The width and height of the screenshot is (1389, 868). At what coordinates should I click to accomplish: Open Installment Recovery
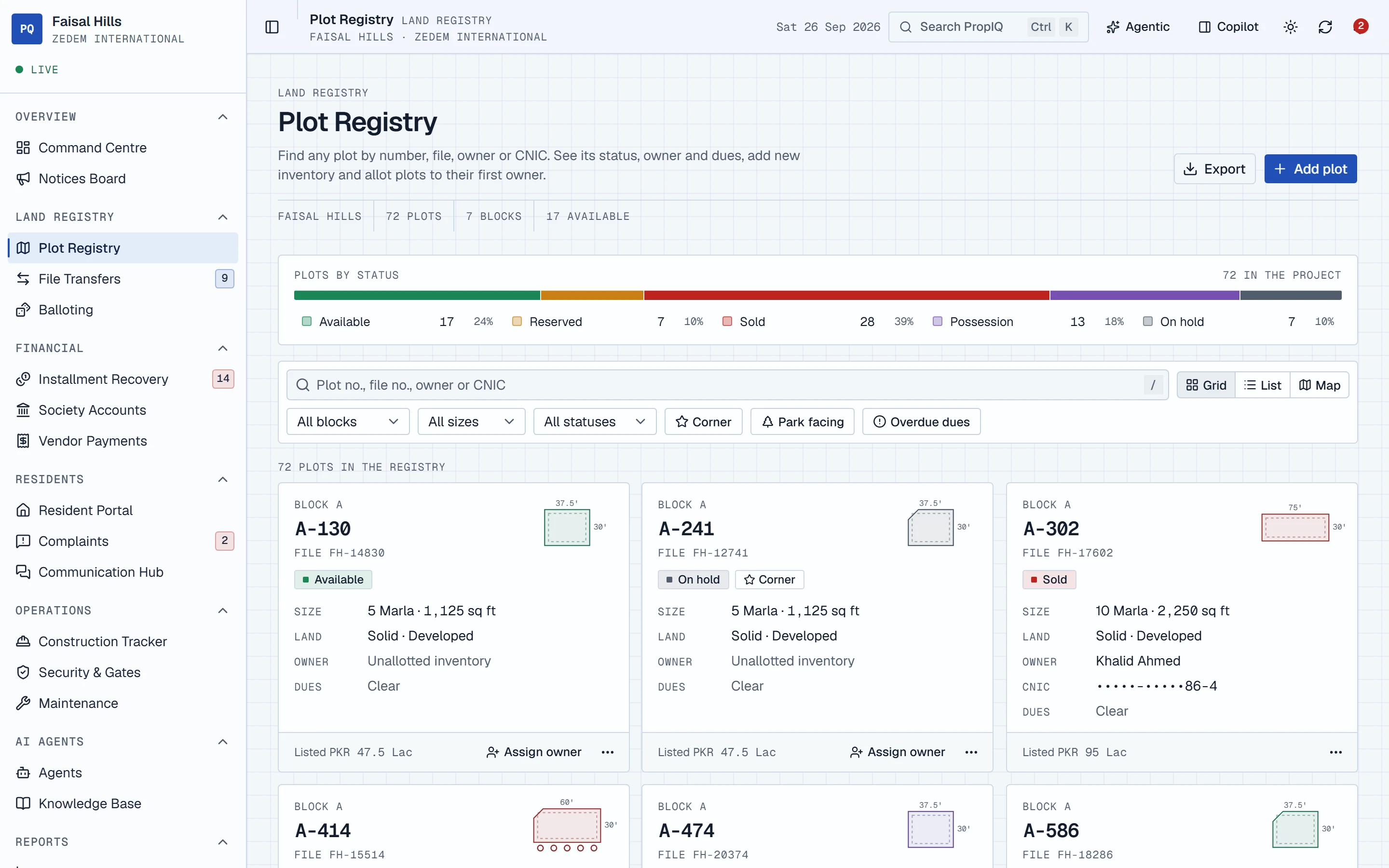pyautogui.click(x=123, y=379)
